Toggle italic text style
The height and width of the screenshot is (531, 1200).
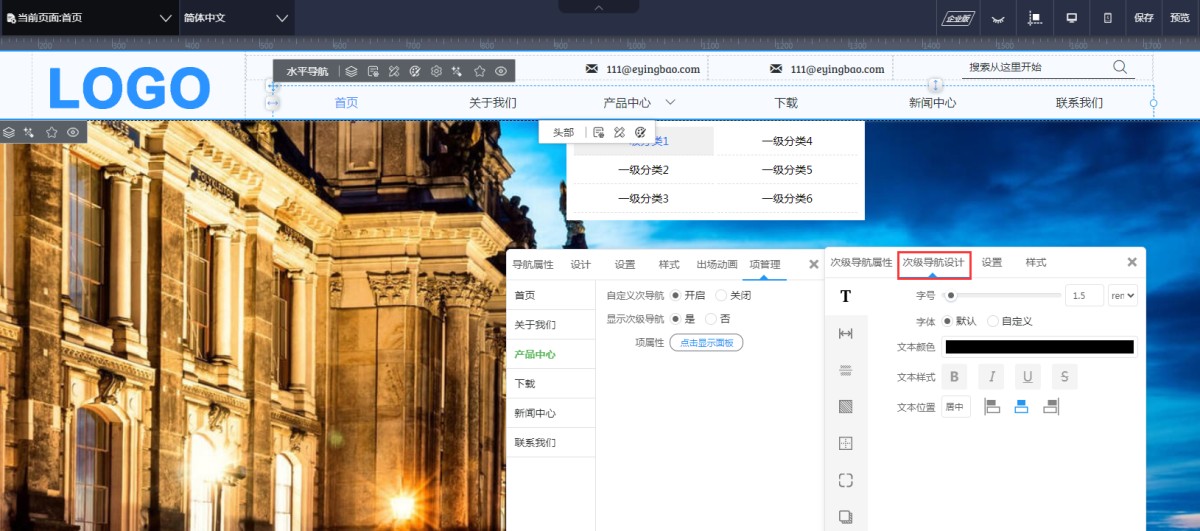991,377
